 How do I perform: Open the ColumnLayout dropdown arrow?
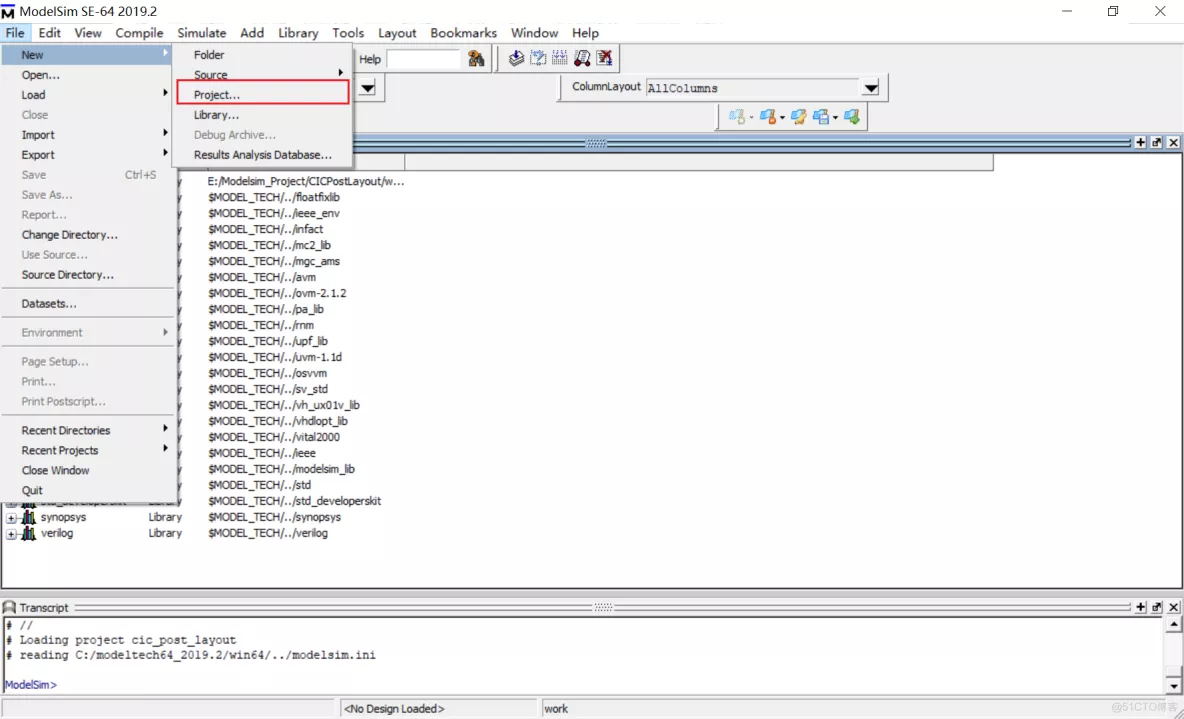871,88
